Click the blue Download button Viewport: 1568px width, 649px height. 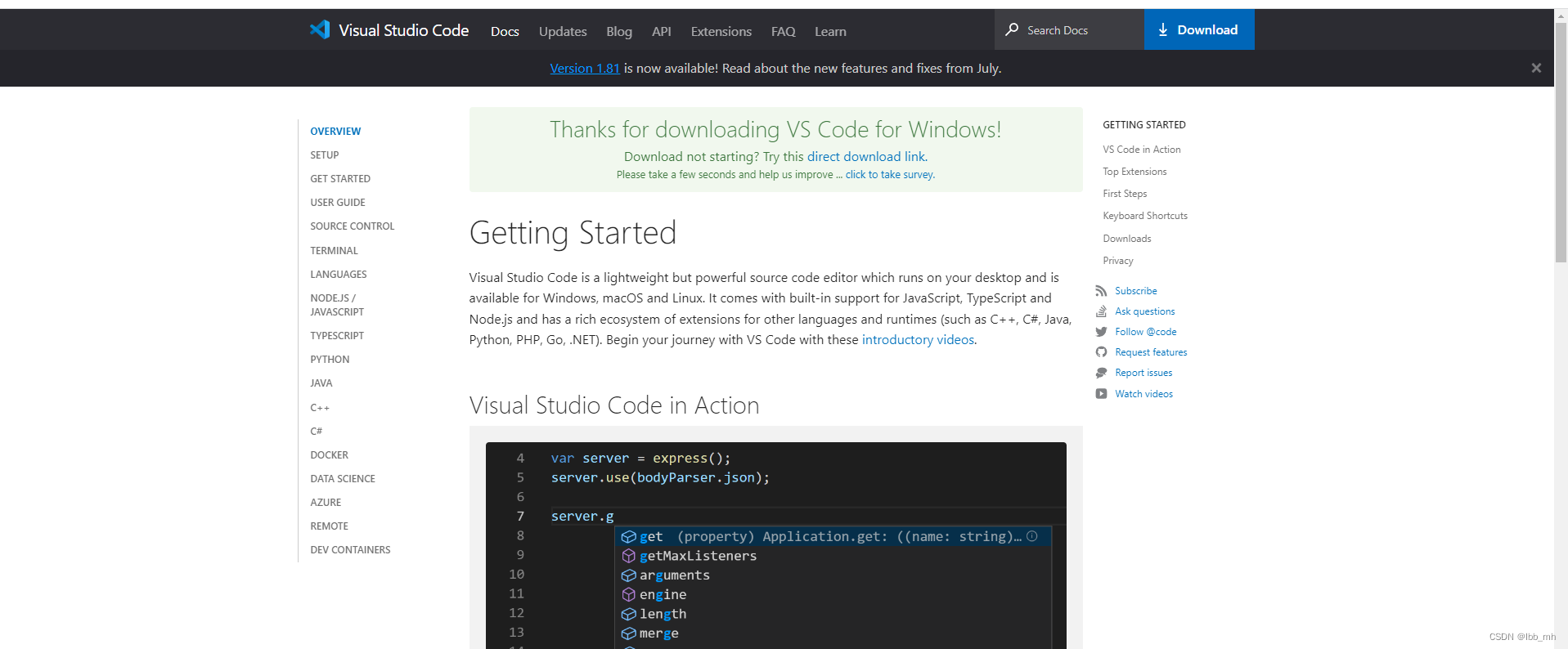(1199, 30)
